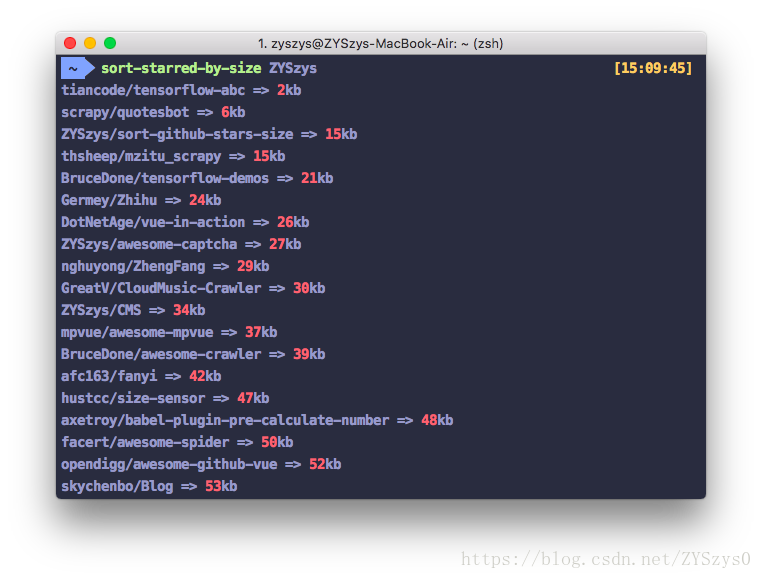Screen dimensions: 762x579
Task: Select the ZYSzys/sort-github-stars-size line
Action: pyautogui.click(x=209, y=134)
